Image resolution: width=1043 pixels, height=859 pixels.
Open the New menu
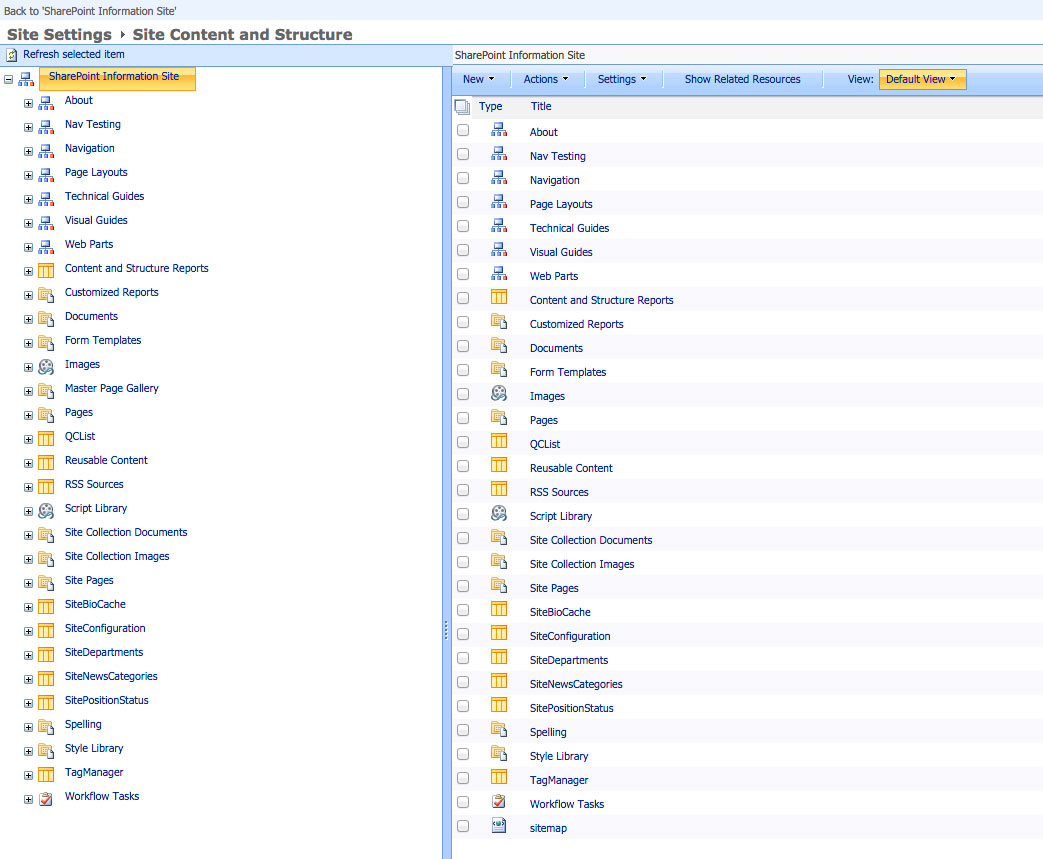(x=479, y=79)
